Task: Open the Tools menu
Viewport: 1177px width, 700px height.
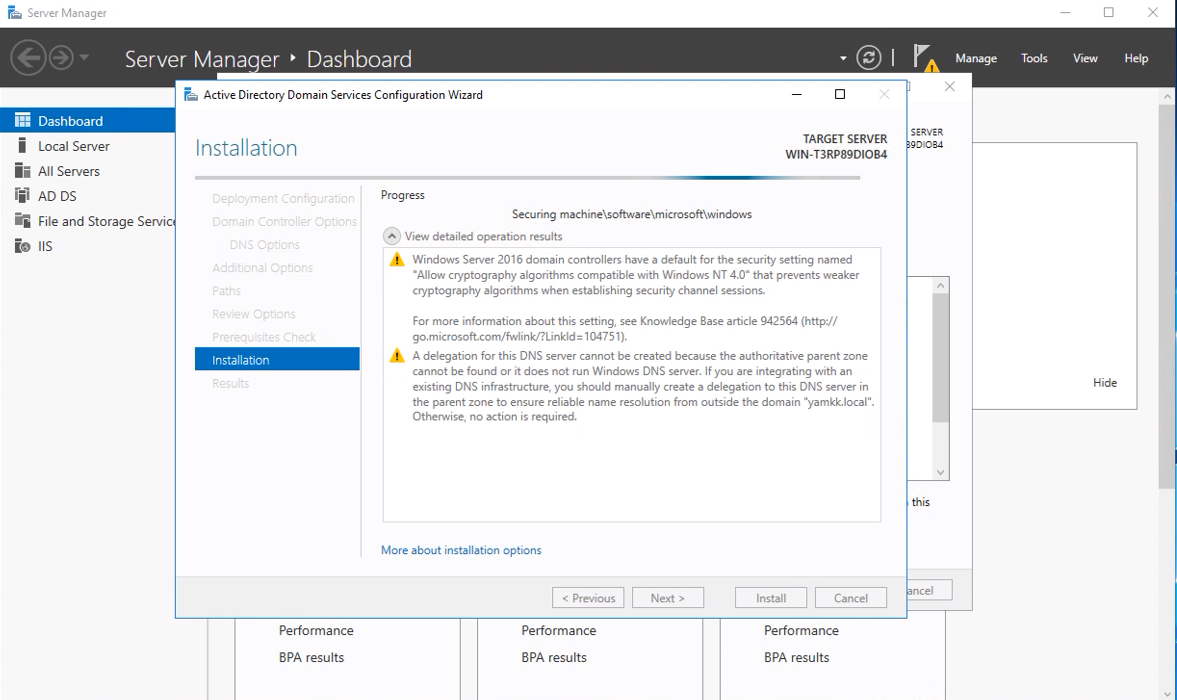Action: [1033, 58]
